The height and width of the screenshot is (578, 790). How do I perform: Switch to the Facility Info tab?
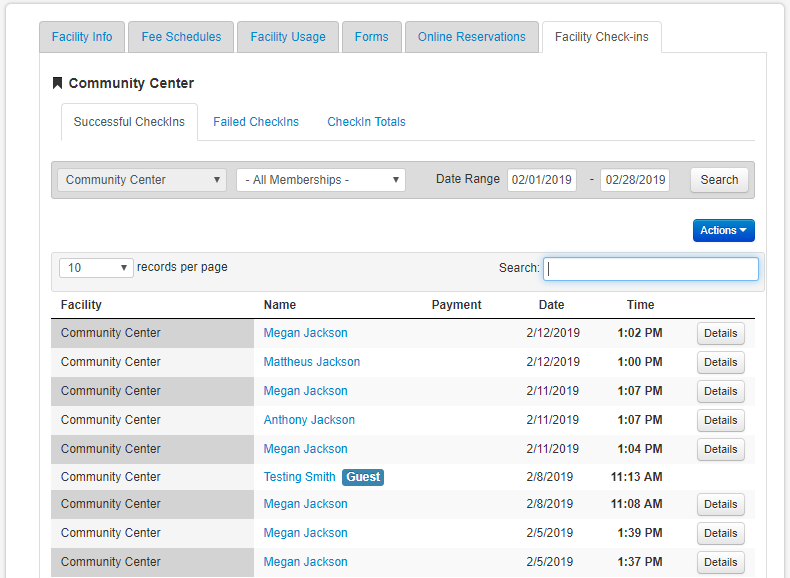tap(82, 37)
